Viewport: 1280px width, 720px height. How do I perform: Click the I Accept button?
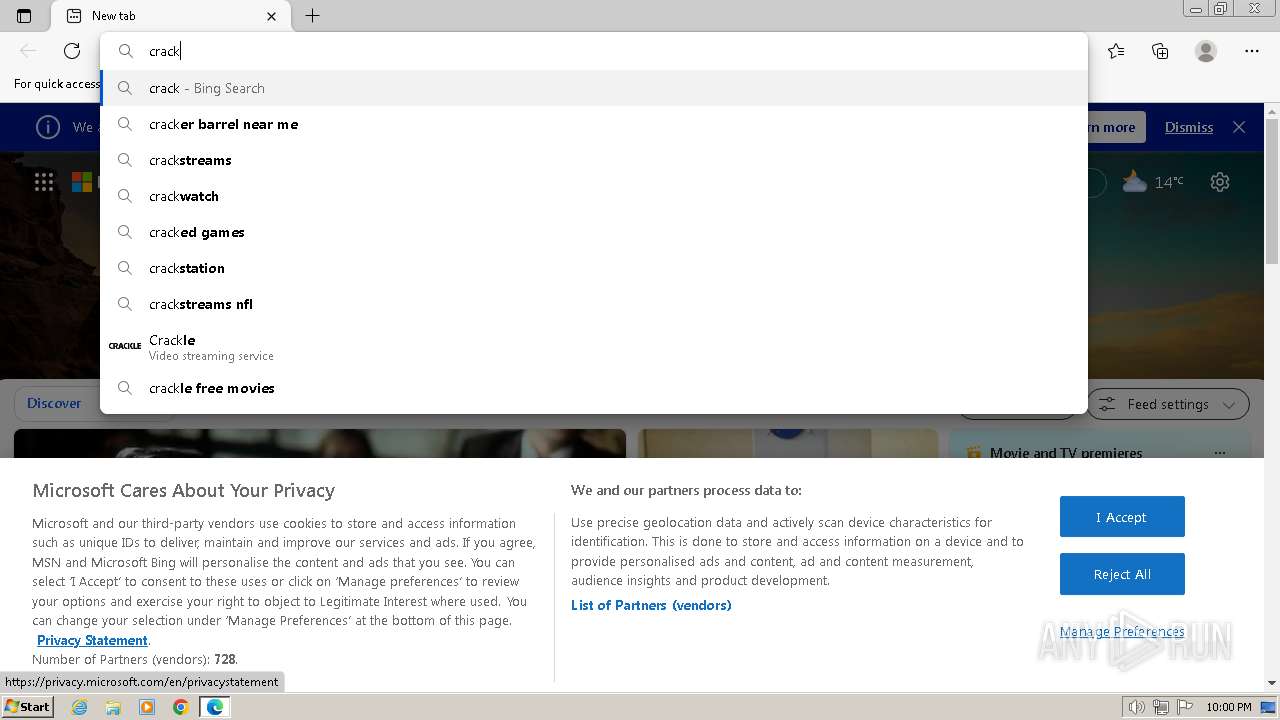(x=1122, y=517)
